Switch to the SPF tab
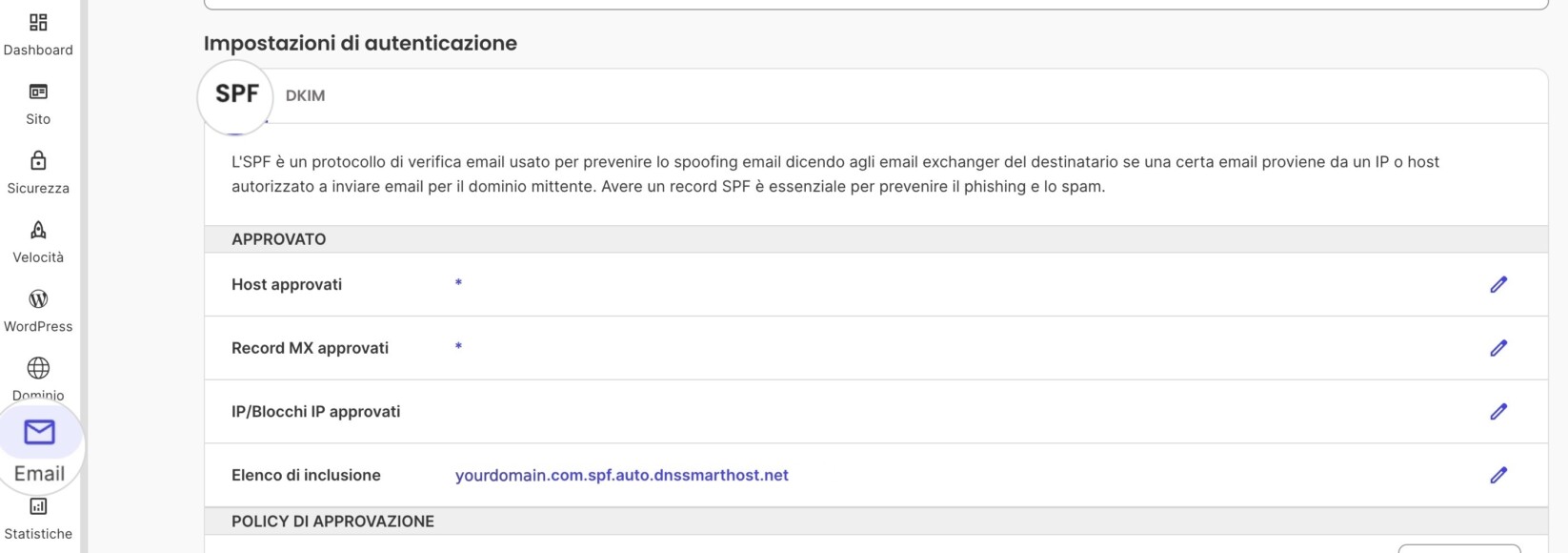1568x553 pixels. coord(236,94)
